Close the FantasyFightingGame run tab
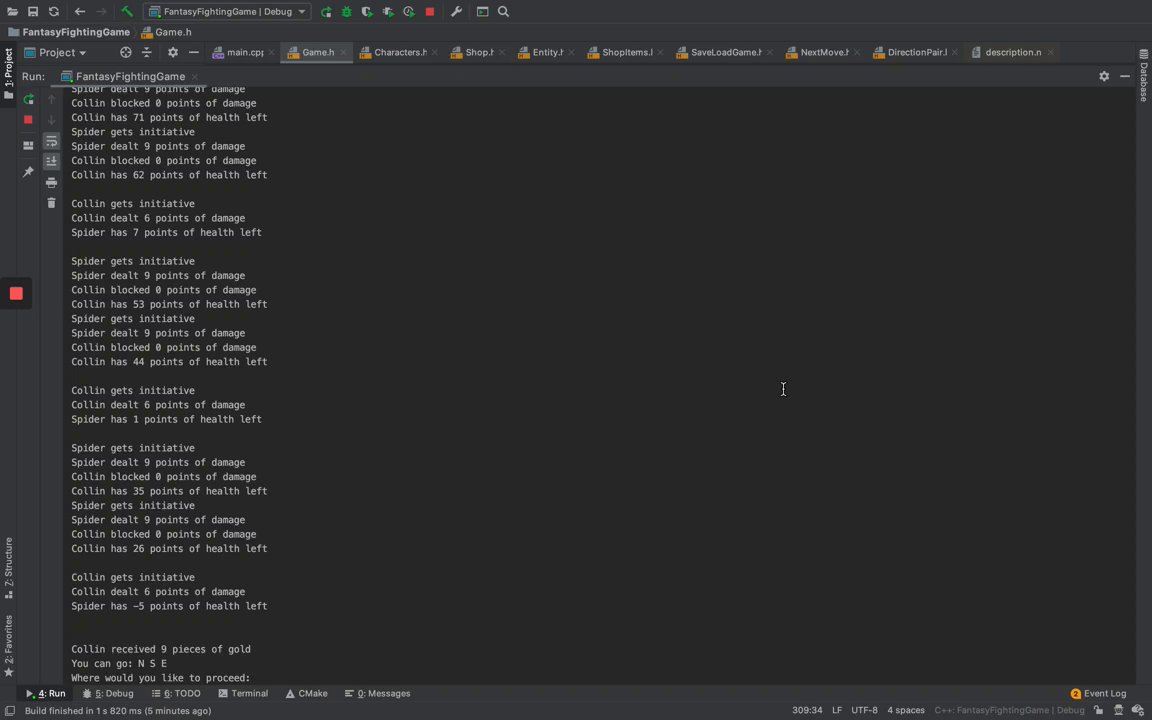Screen dimensions: 1152x720 [195, 76]
